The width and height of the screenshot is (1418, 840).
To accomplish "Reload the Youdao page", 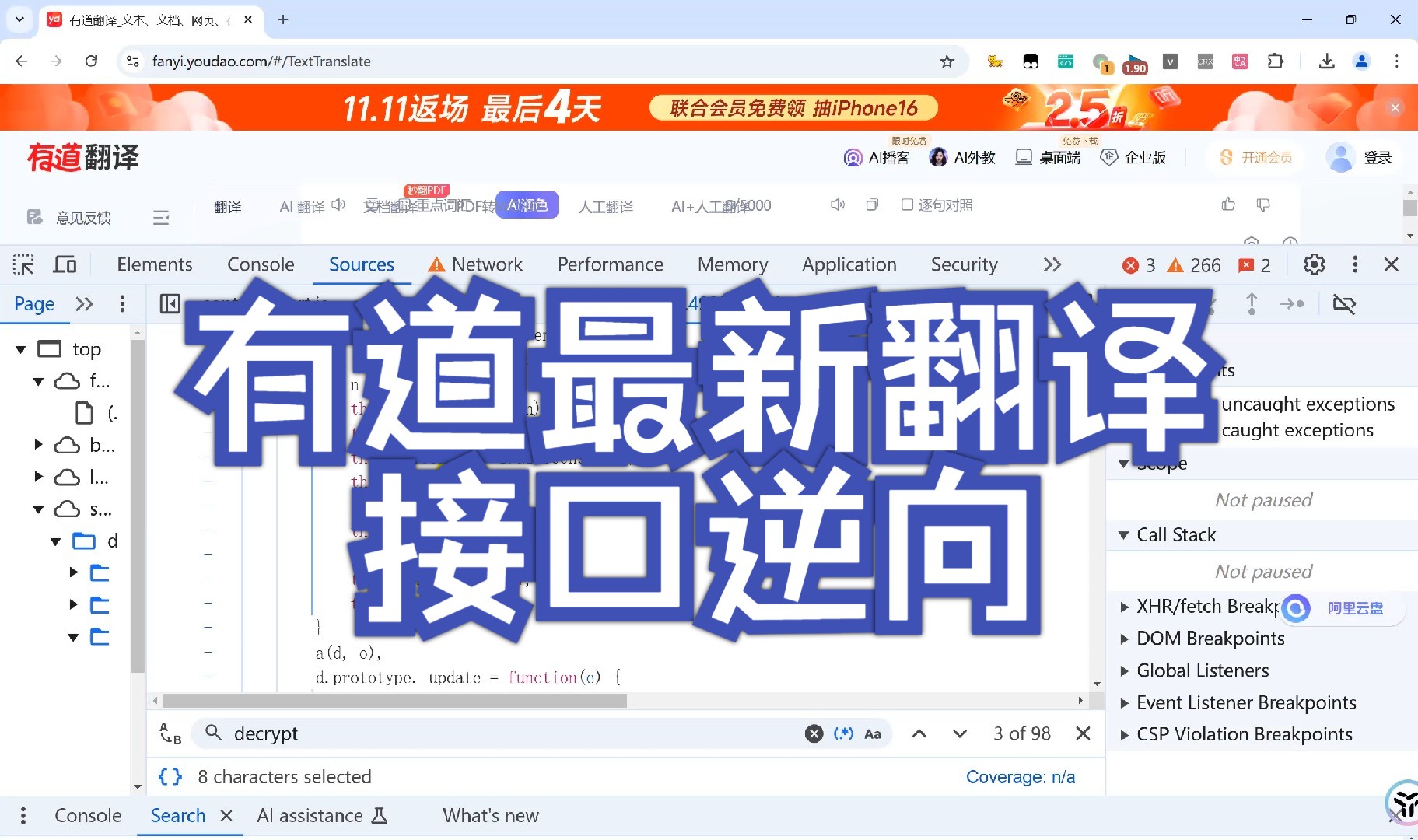I will point(91,61).
